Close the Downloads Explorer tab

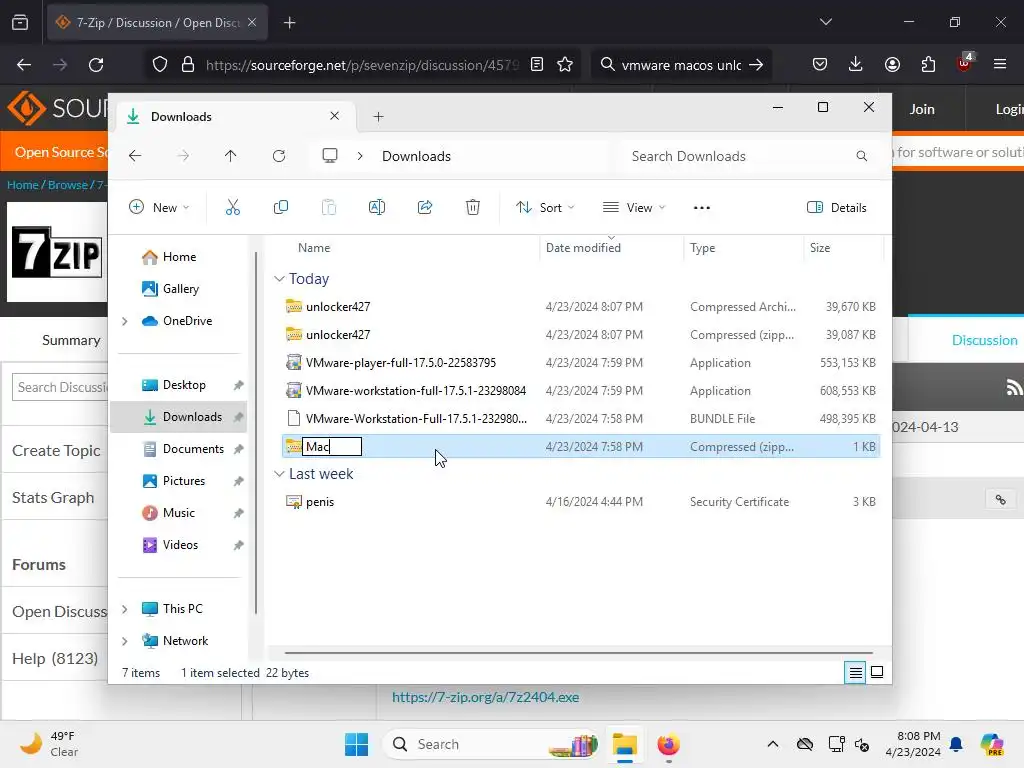(334, 116)
